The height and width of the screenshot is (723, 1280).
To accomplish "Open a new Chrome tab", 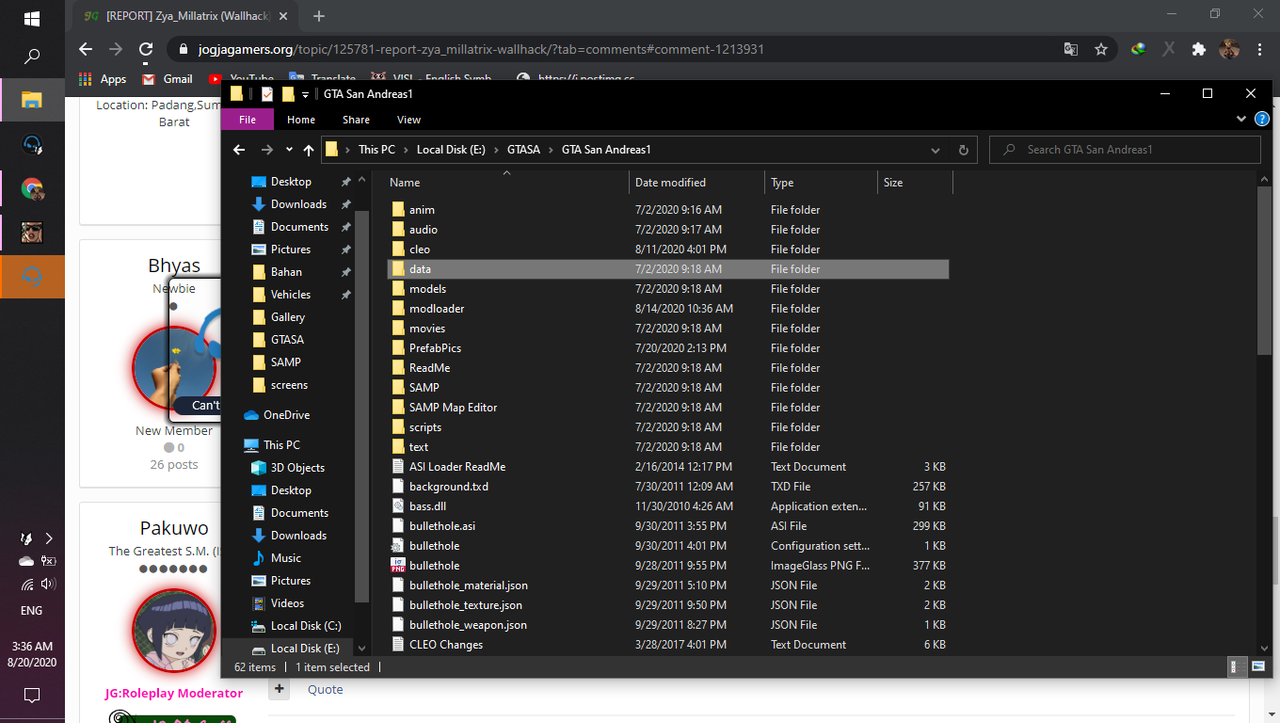I will tap(319, 16).
